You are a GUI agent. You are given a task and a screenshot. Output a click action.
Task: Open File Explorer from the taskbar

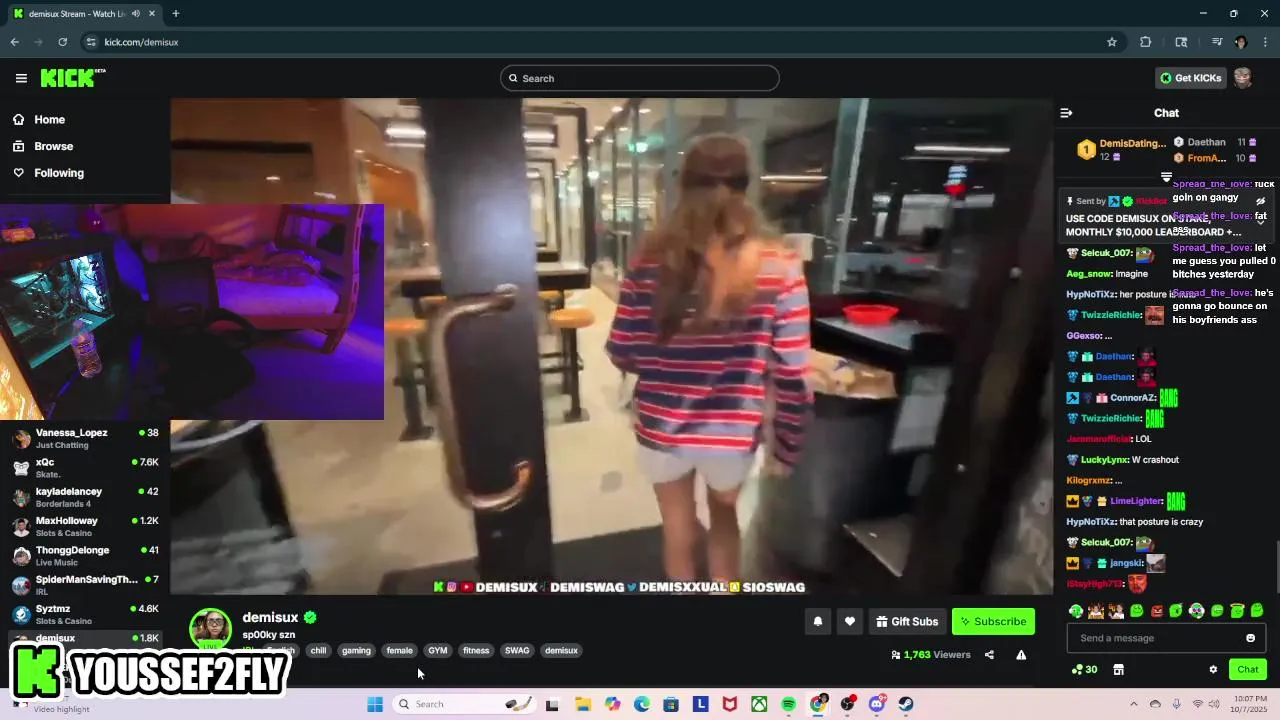pos(583,704)
